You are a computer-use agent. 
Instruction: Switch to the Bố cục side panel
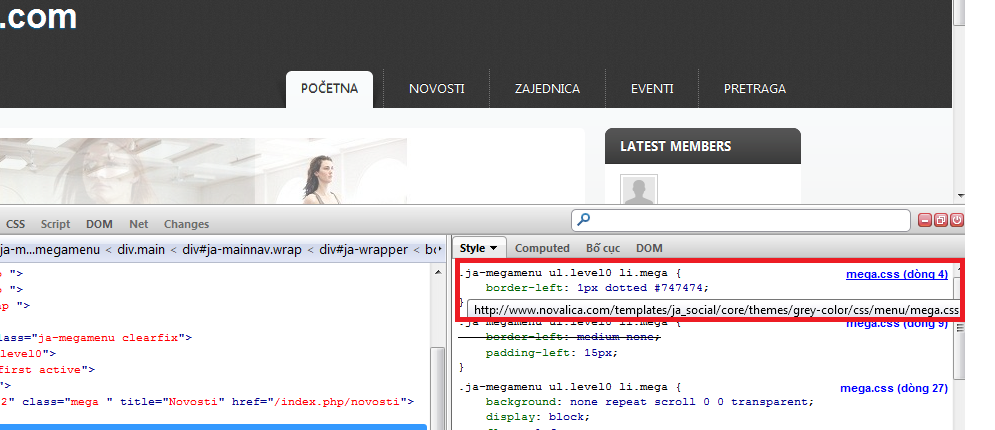603,248
